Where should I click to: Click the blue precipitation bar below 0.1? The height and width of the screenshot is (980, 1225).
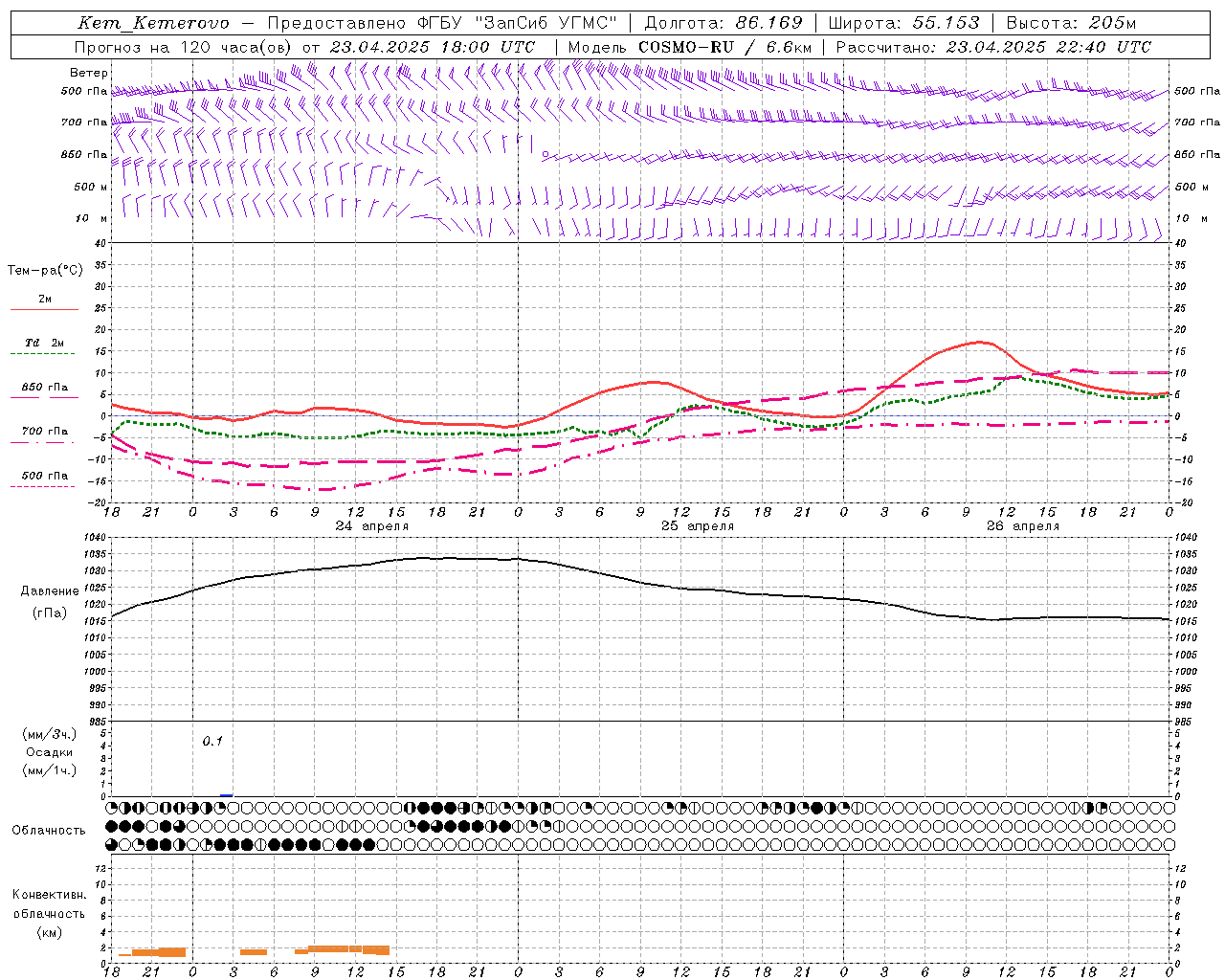[x=226, y=795]
